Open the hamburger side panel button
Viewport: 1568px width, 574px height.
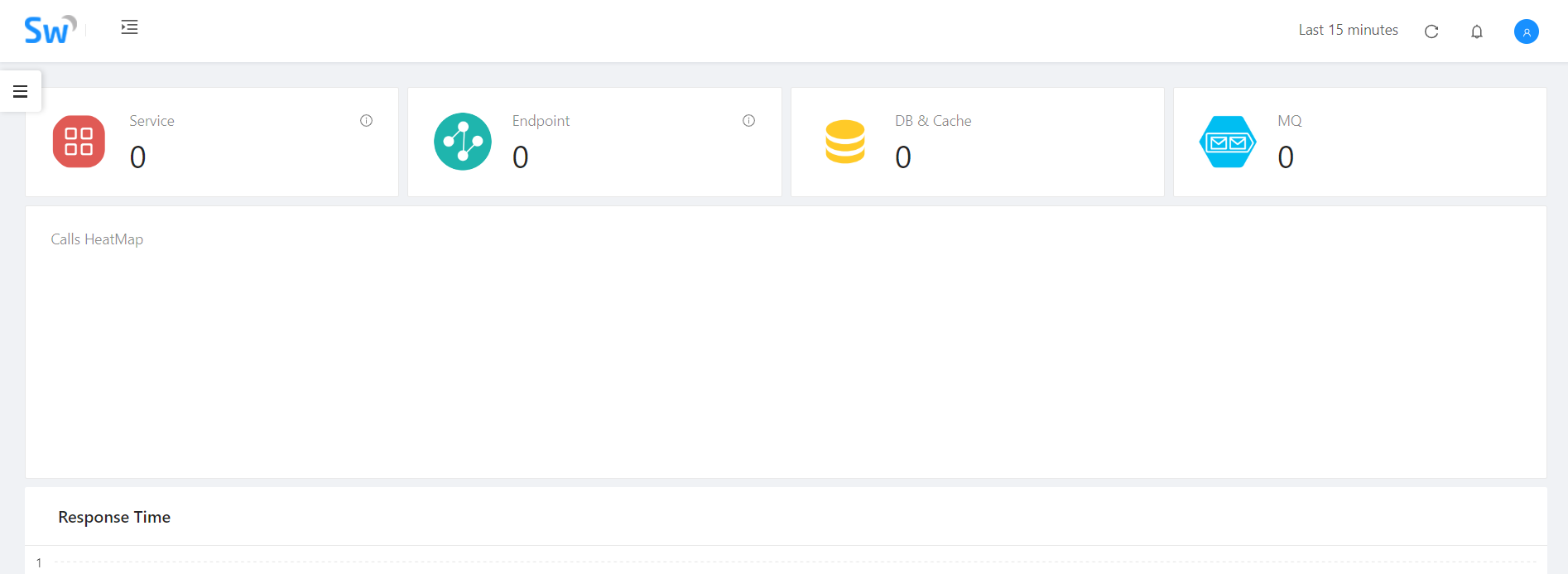pyautogui.click(x=21, y=91)
